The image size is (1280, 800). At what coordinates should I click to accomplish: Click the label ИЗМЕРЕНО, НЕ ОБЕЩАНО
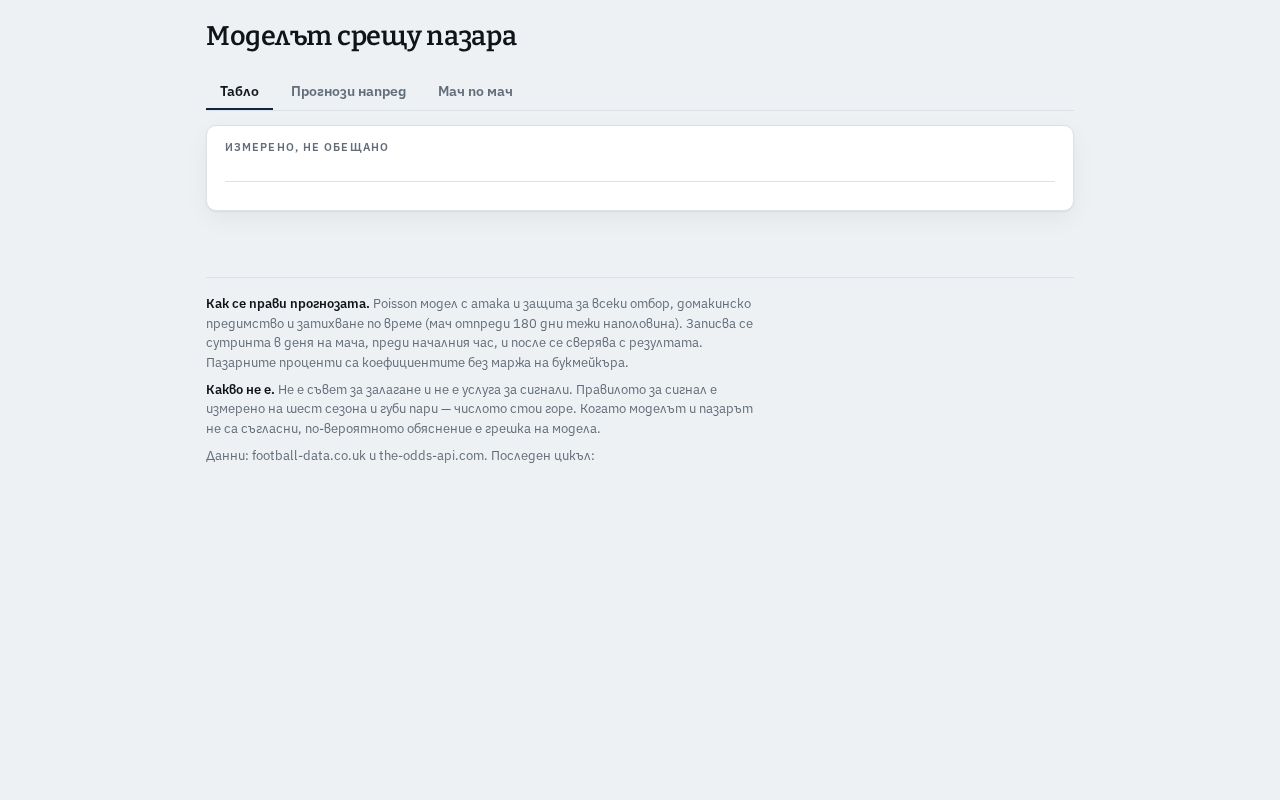coord(307,147)
